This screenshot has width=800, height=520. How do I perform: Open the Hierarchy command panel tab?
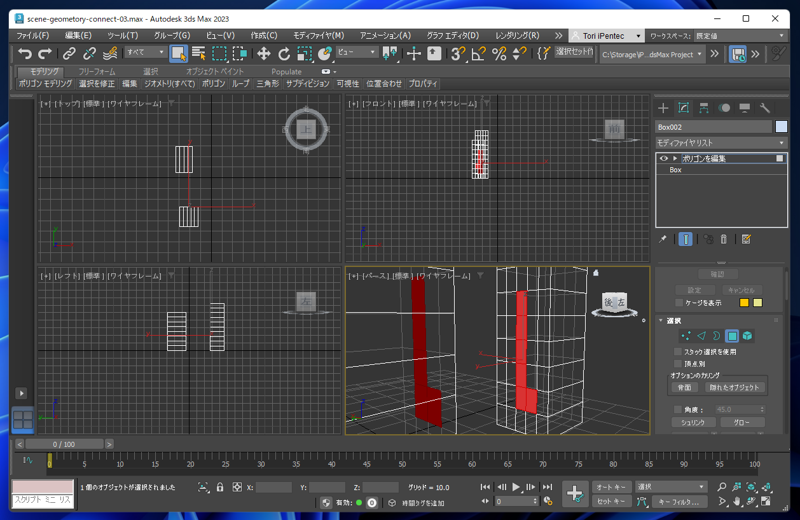704,108
